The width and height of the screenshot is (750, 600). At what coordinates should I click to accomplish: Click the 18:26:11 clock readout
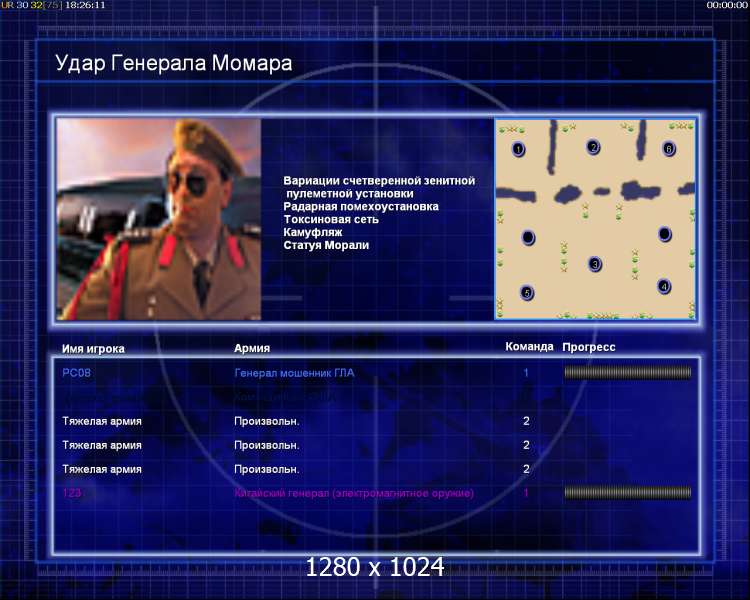click(85, 5)
